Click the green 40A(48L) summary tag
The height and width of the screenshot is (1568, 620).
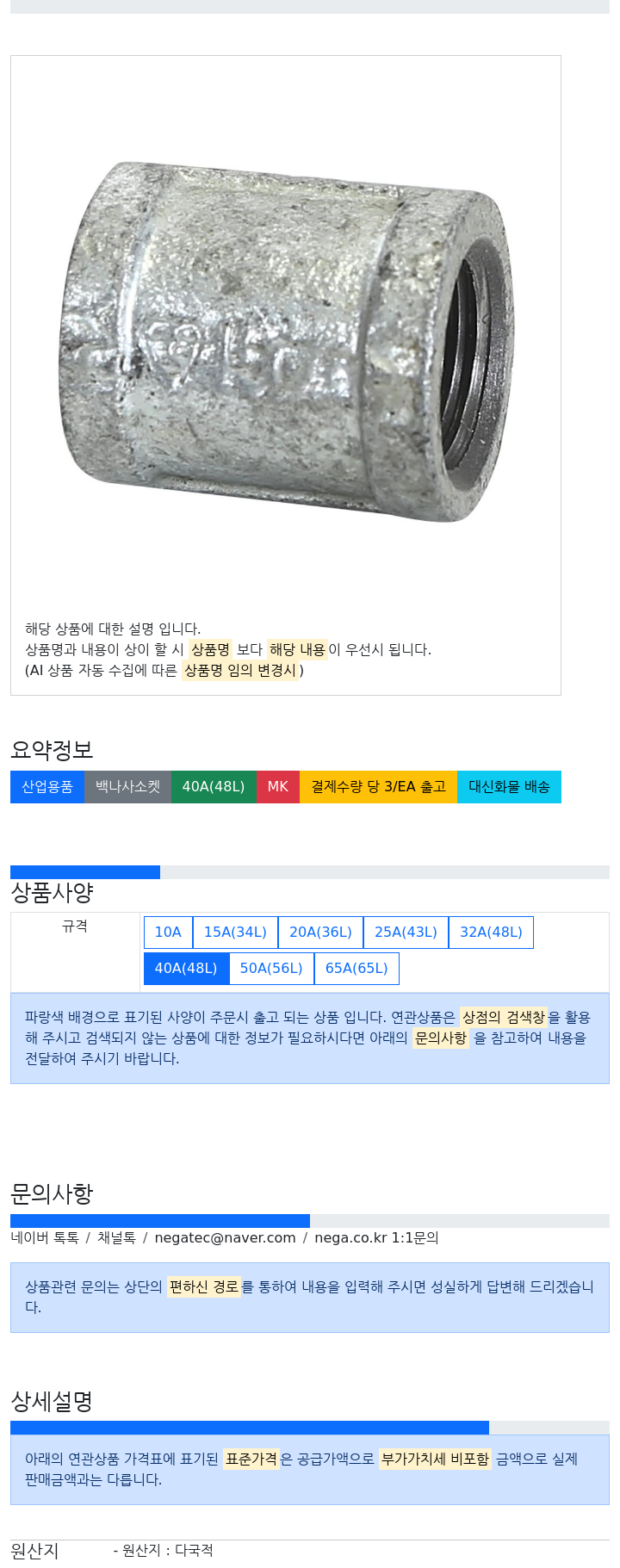click(214, 787)
